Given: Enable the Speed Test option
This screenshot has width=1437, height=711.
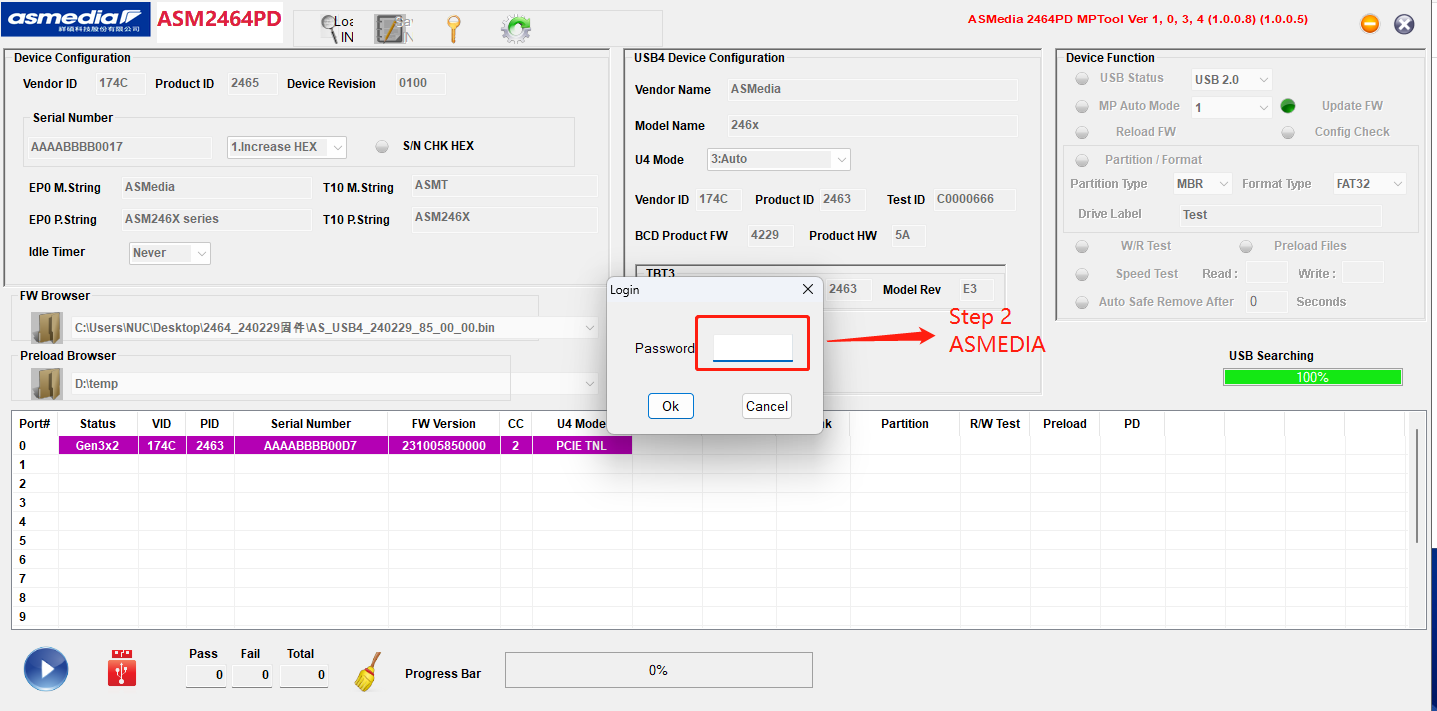Looking at the screenshot, I should coord(1082,274).
